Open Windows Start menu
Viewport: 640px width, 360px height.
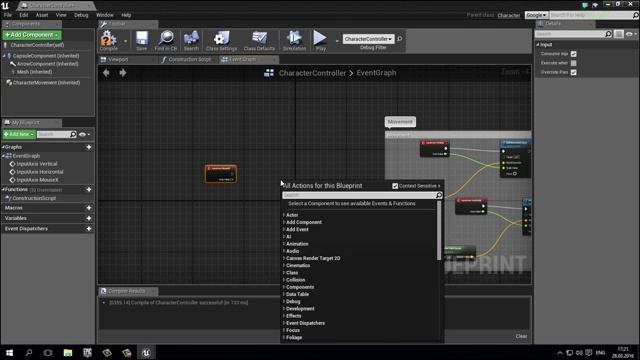coord(9,353)
